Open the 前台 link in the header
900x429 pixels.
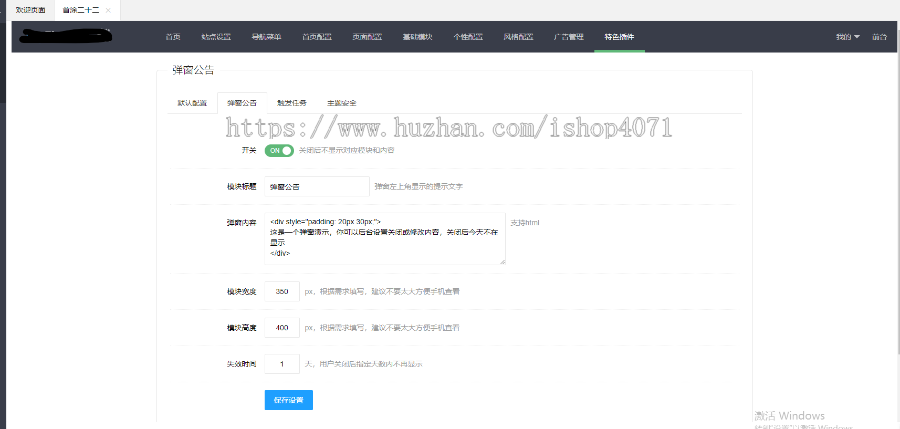[x=879, y=37]
